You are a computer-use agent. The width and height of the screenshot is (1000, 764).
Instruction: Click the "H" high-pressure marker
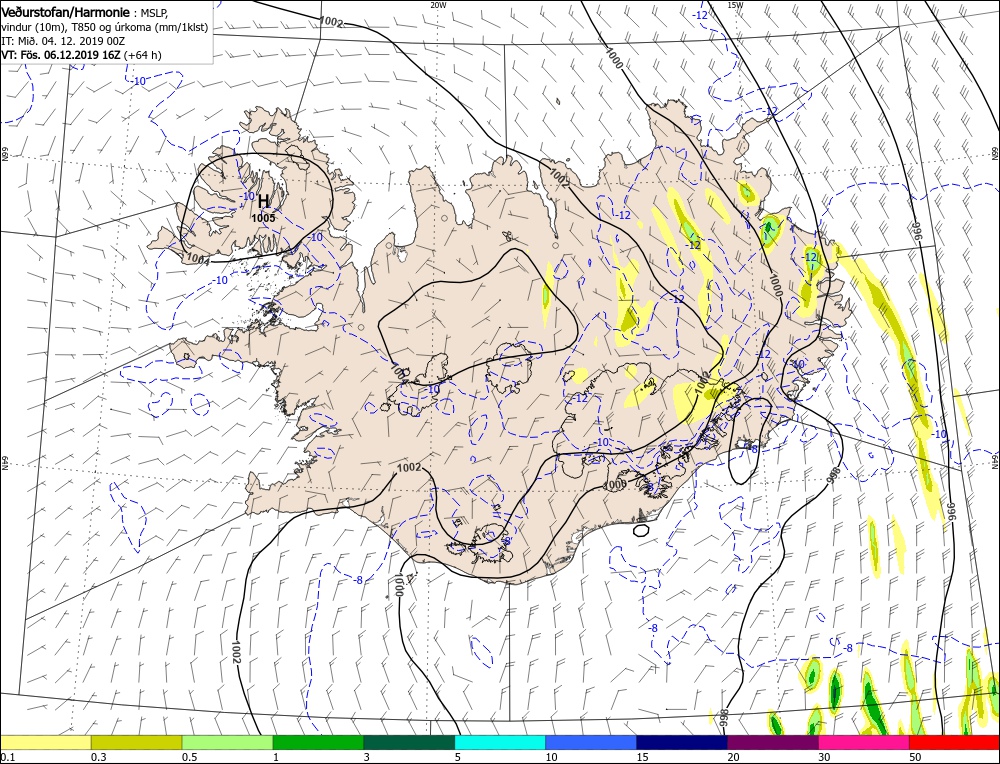(263, 202)
